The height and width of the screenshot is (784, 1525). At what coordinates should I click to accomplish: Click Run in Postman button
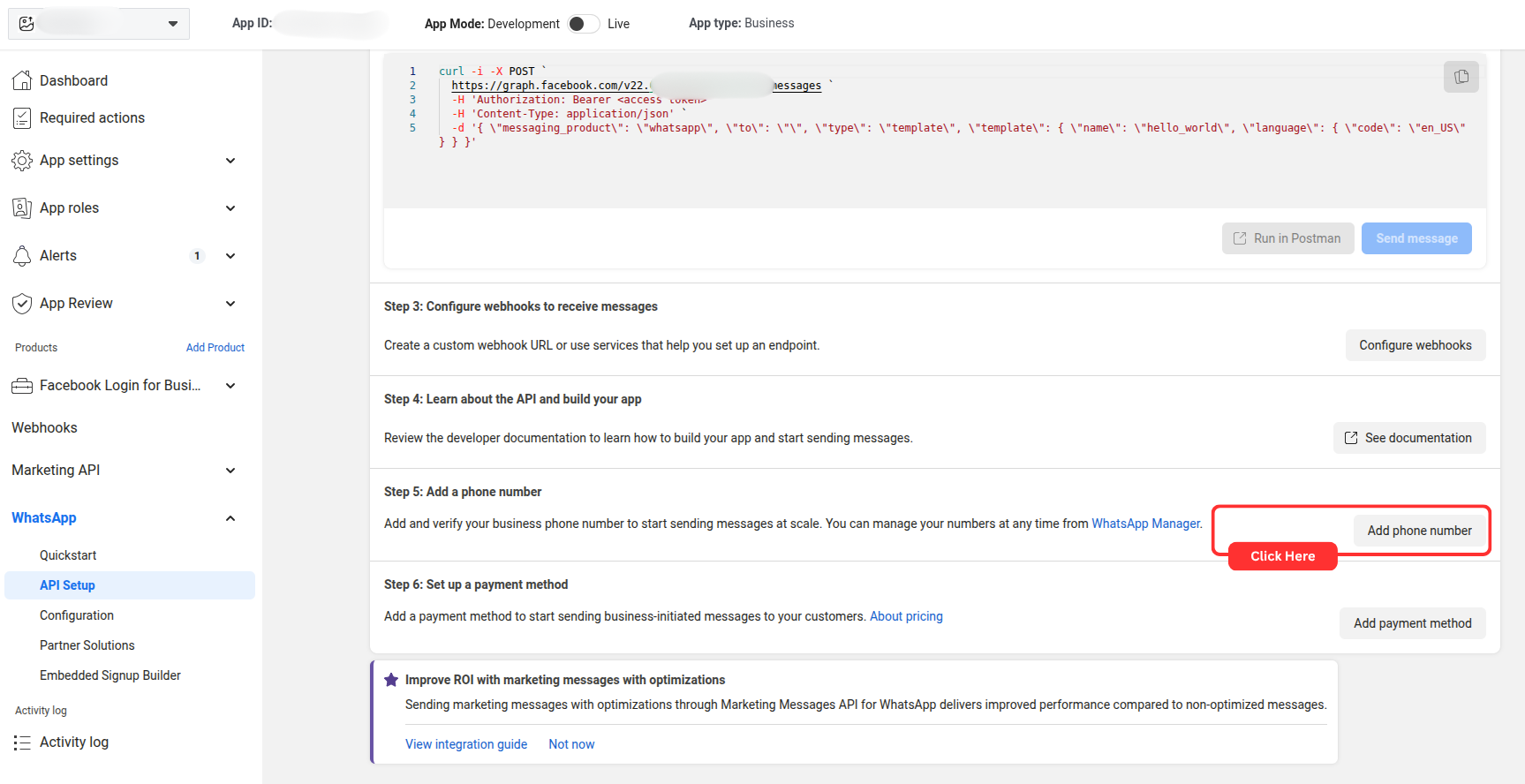(x=1287, y=238)
